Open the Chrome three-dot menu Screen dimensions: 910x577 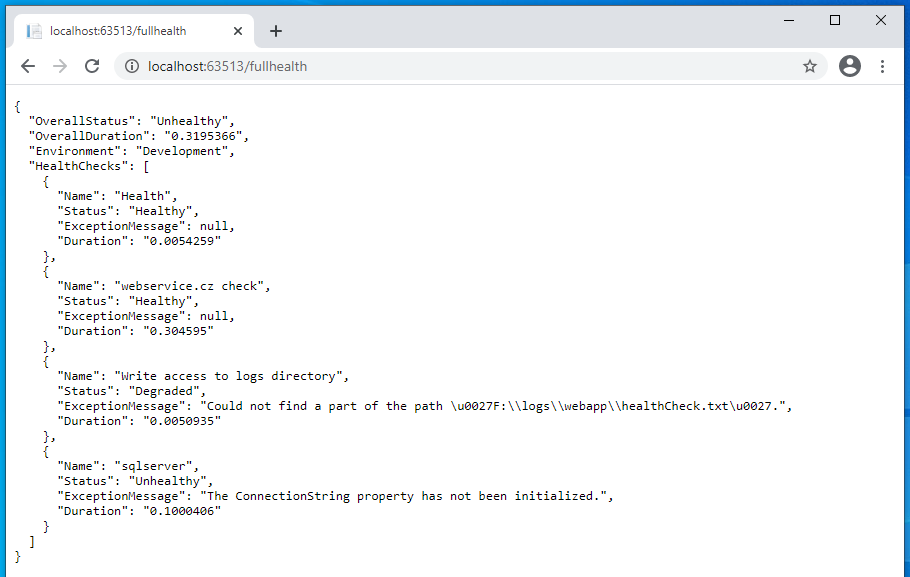pyautogui.click(x=882, y=66)
